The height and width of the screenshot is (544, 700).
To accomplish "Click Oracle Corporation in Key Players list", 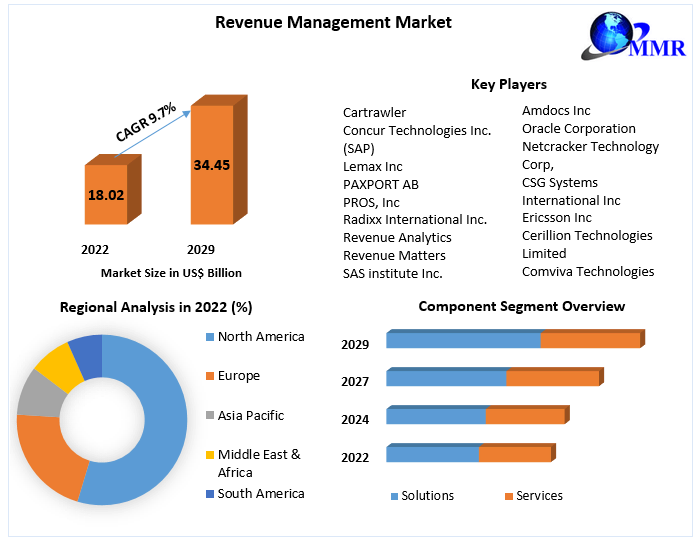I will (x=578, y=129).
